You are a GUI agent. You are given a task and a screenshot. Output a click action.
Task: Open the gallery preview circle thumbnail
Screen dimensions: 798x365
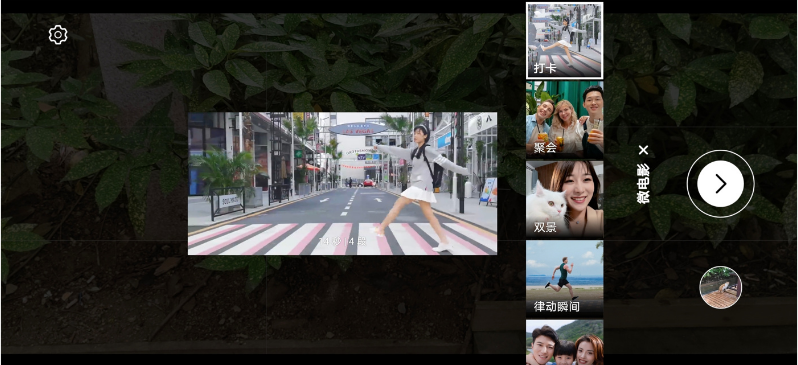coord(720,288)
